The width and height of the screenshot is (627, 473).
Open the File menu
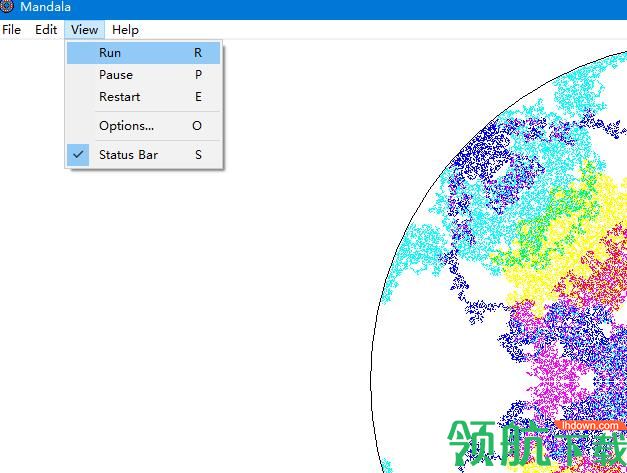[x=11, y=30]
